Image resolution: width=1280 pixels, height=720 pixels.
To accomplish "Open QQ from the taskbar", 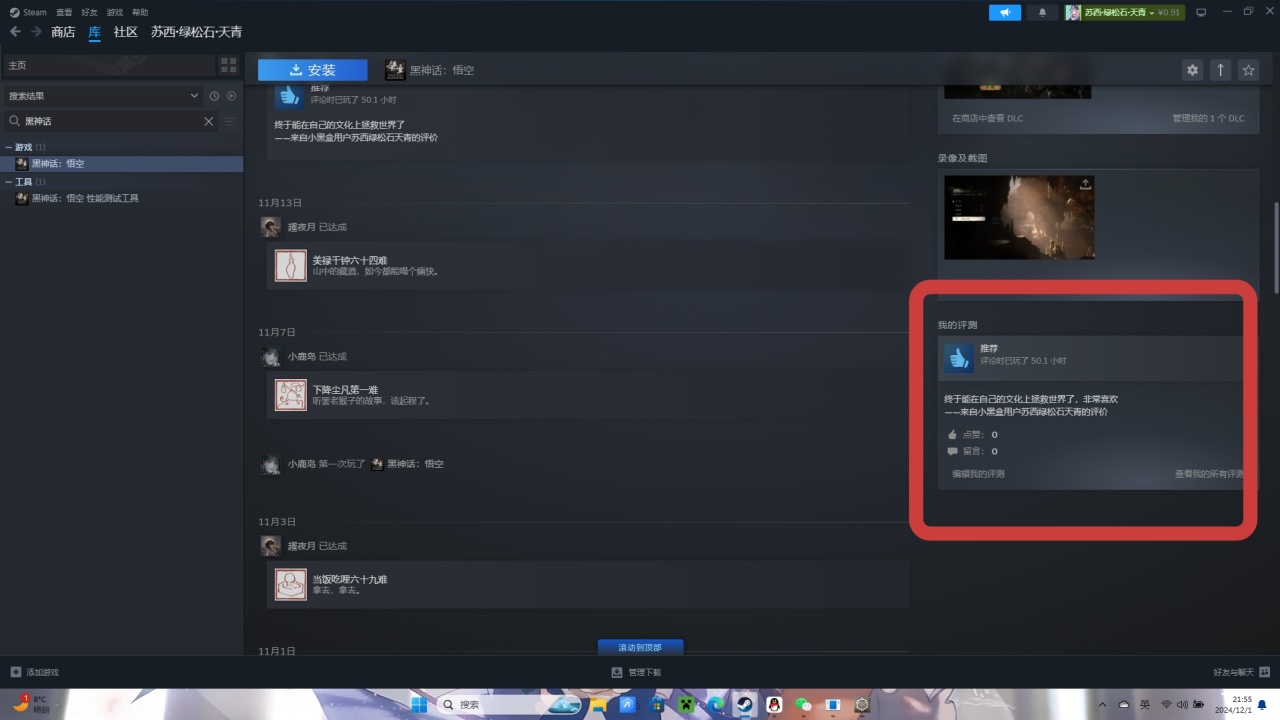I will 774,705.
